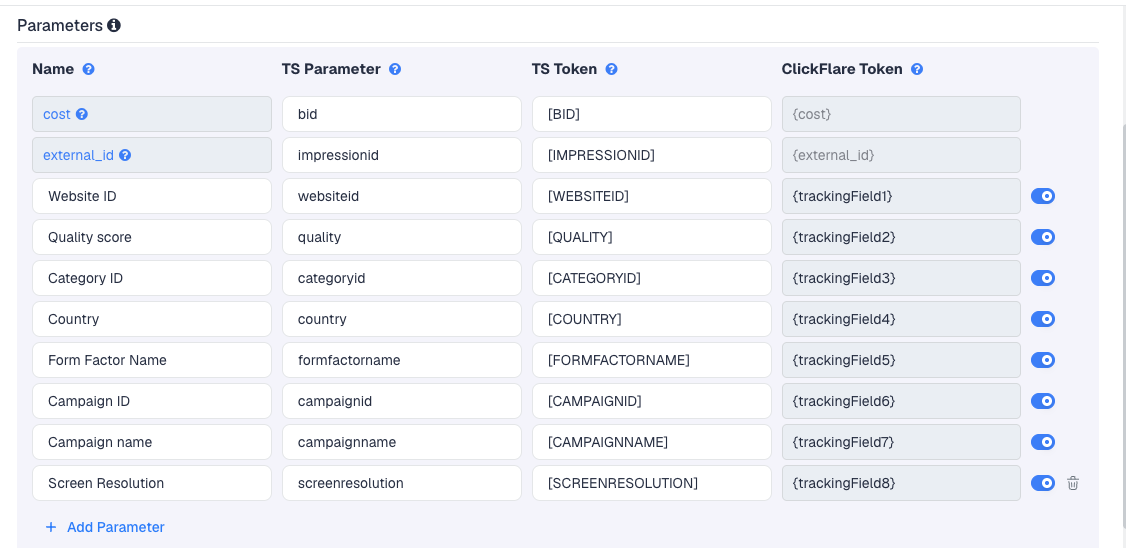Edit the Screen Resolution name field
This screenshot has height=548, width=1126.
click(x=152, y=483)
